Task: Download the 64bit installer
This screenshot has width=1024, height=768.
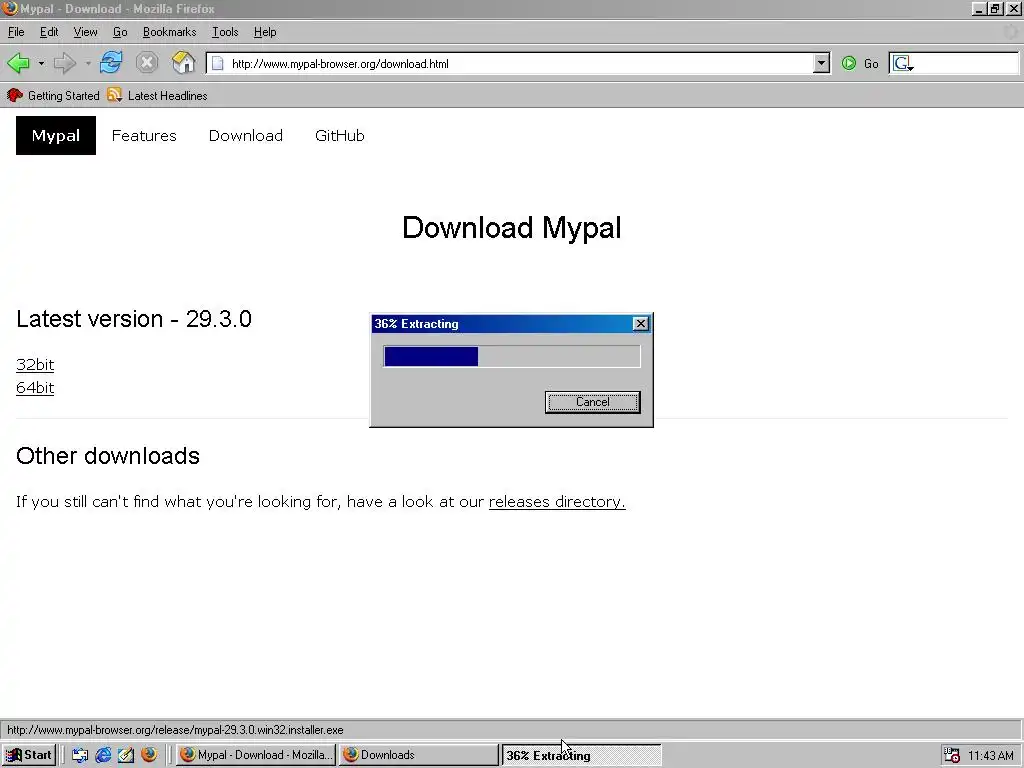Action: click(35, 387)
